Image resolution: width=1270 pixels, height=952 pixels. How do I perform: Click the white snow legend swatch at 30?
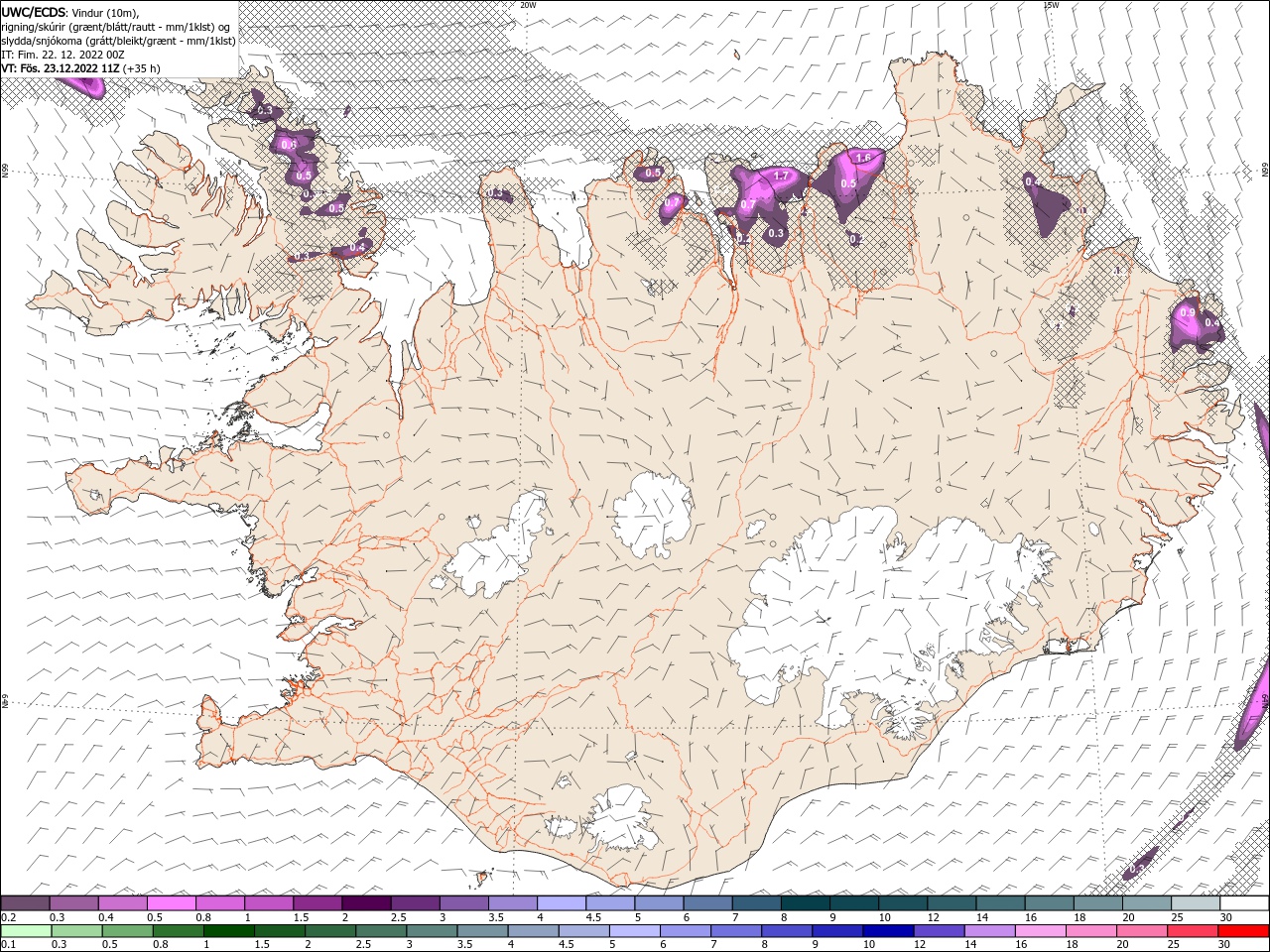coord(1244,903)
